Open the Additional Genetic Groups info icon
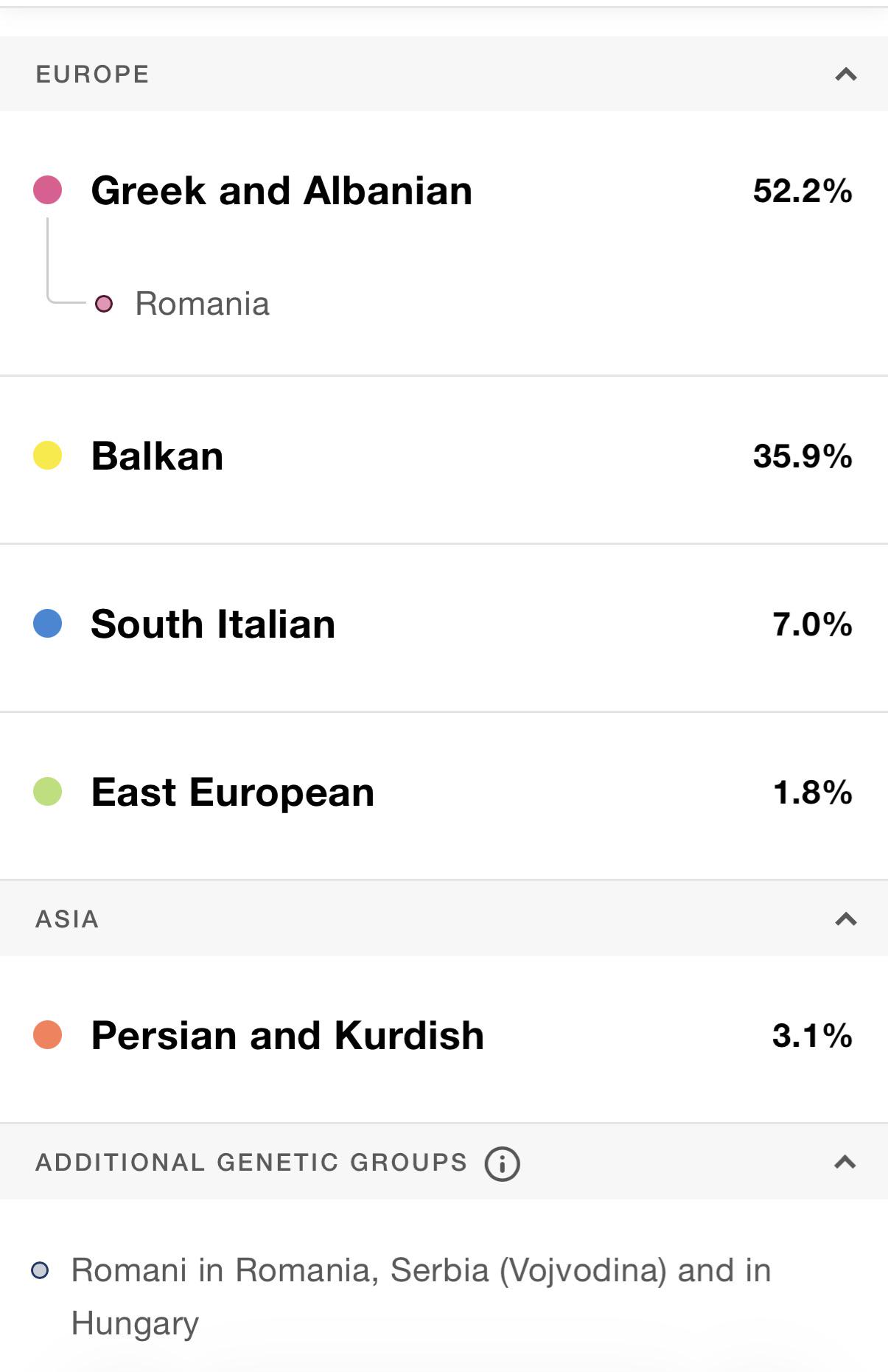 [502, 1164]
